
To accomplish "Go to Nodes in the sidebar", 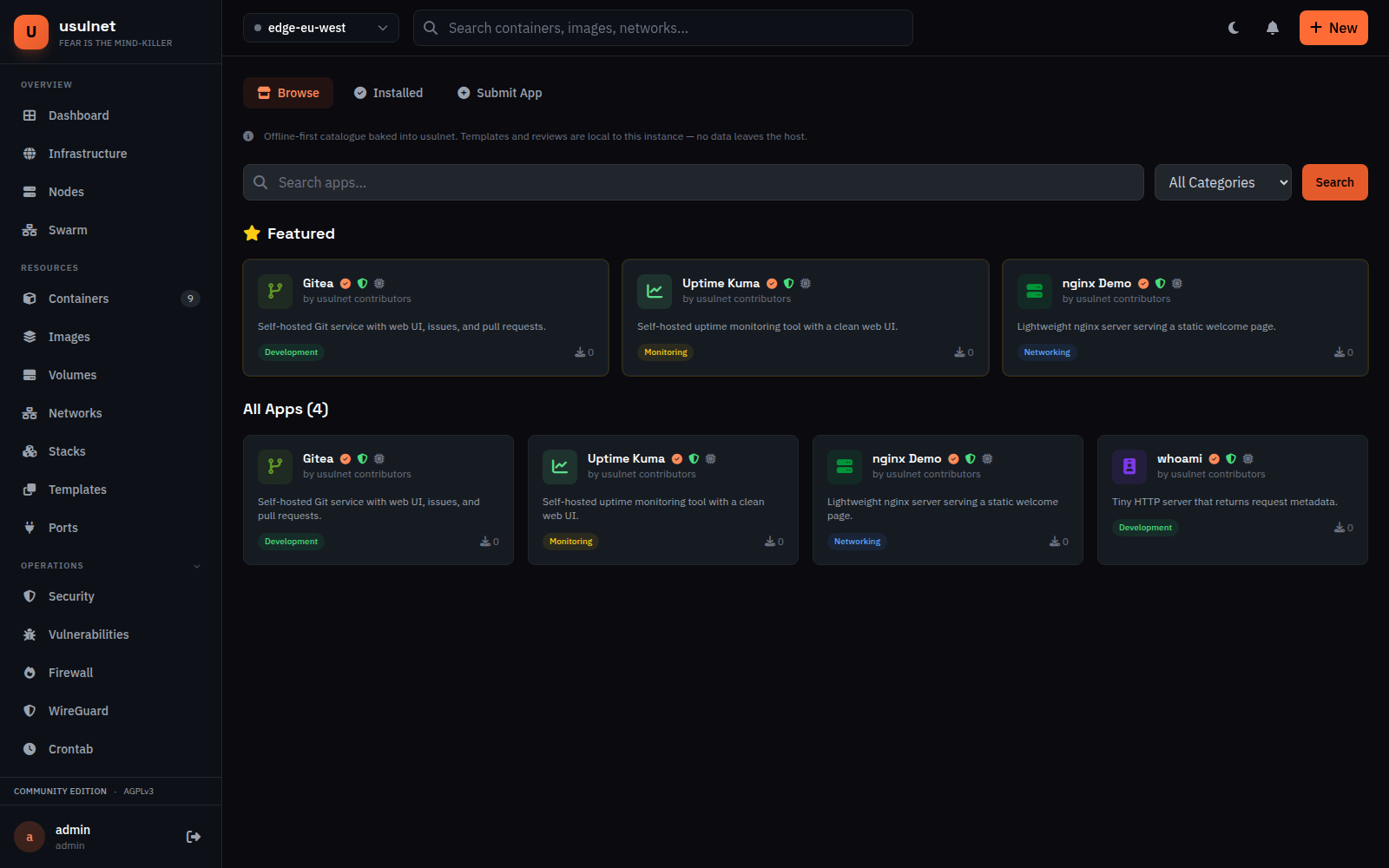I will [x=110, y=192].
